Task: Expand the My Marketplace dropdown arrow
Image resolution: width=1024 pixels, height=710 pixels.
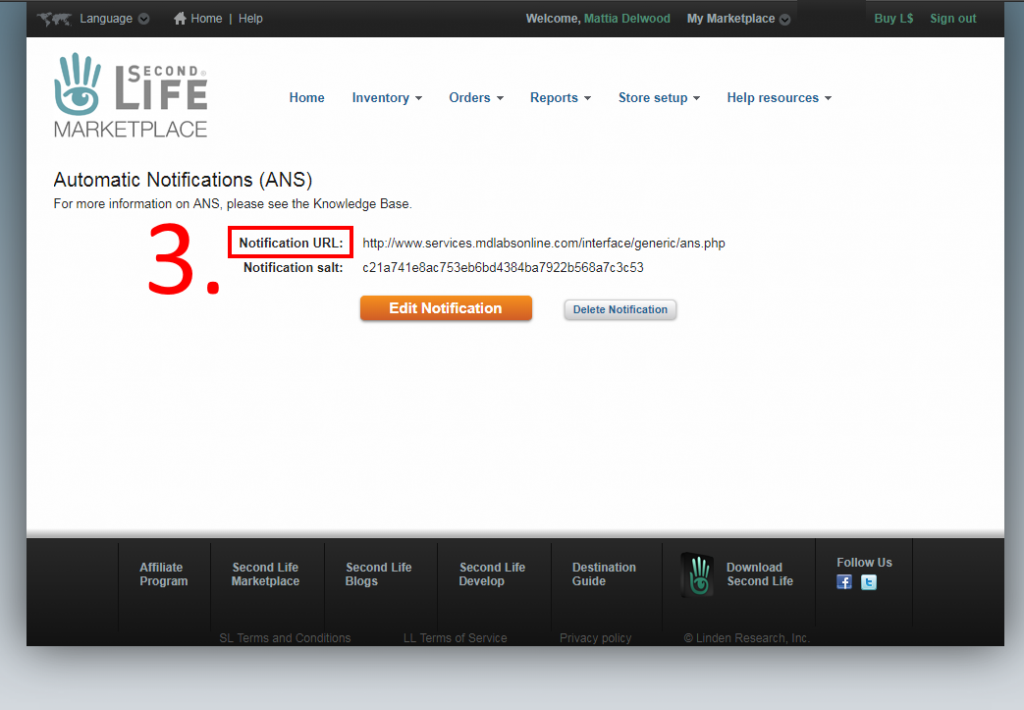Action: 785,20
